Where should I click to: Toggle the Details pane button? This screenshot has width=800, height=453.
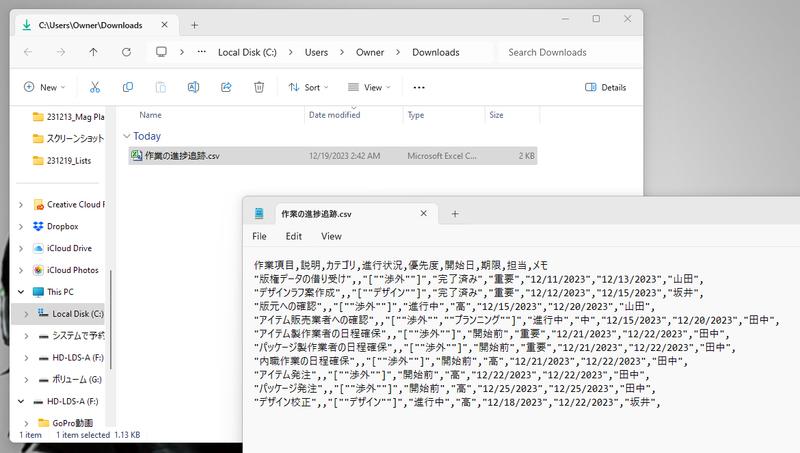click(605, 87)
